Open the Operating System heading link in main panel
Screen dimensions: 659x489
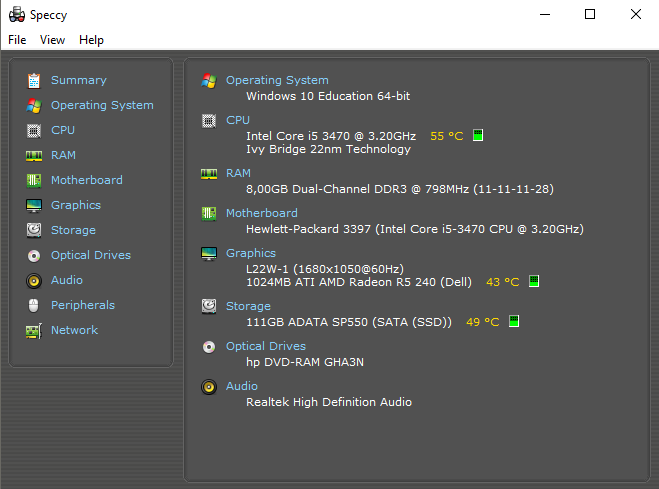(277, 80)
